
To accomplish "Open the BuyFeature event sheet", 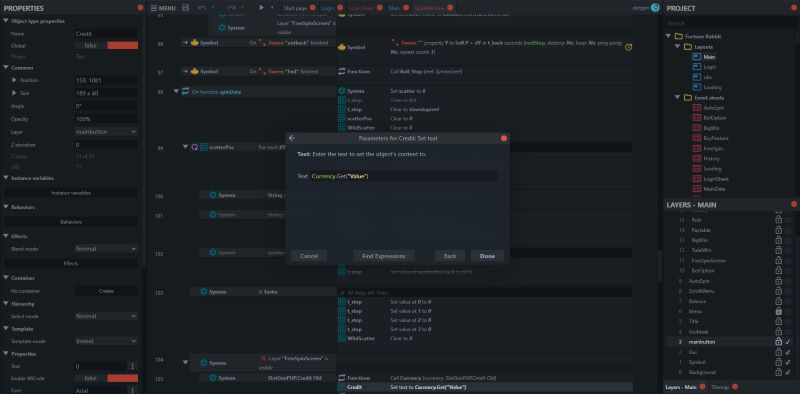I will (x=716, y=138).
